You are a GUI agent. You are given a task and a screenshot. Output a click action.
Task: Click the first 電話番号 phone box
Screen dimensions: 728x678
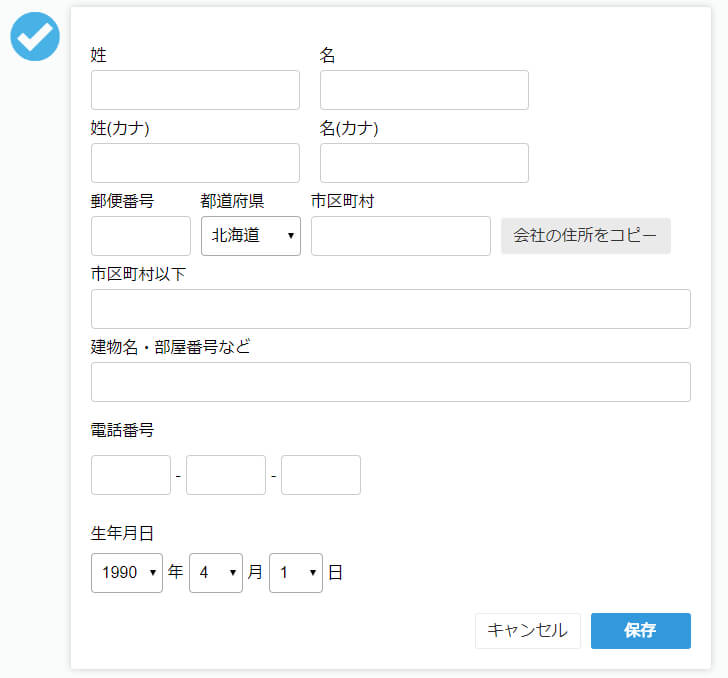[131, 475]
